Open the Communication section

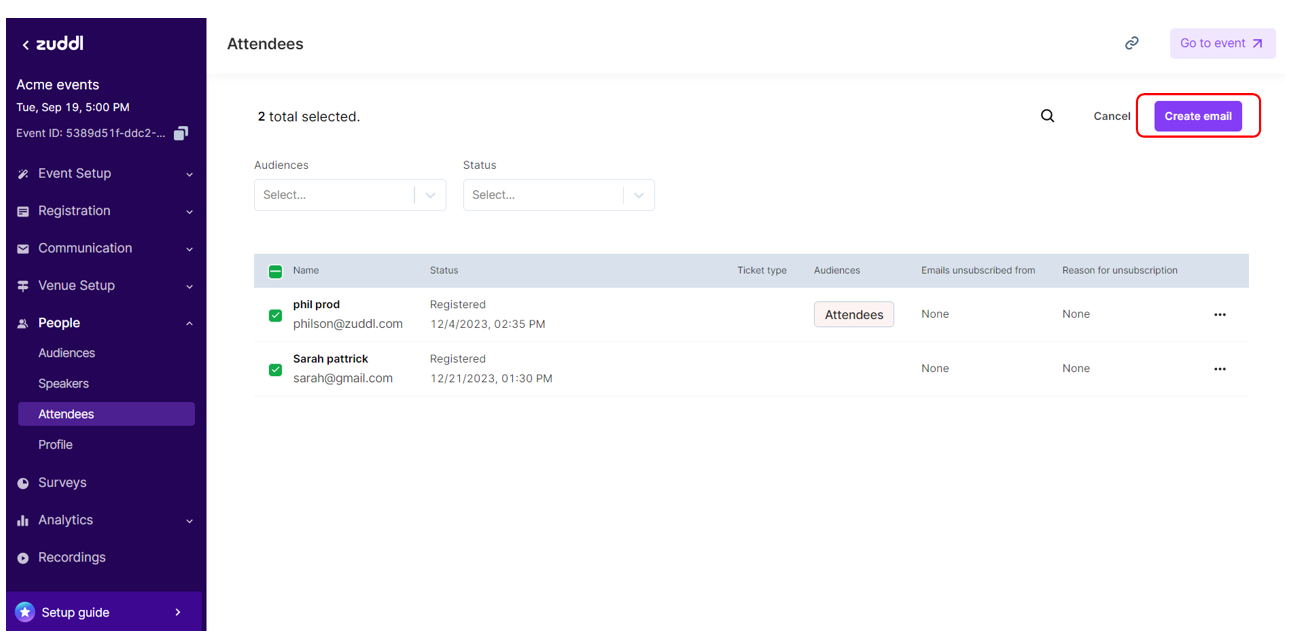click(x=22, y=247)
